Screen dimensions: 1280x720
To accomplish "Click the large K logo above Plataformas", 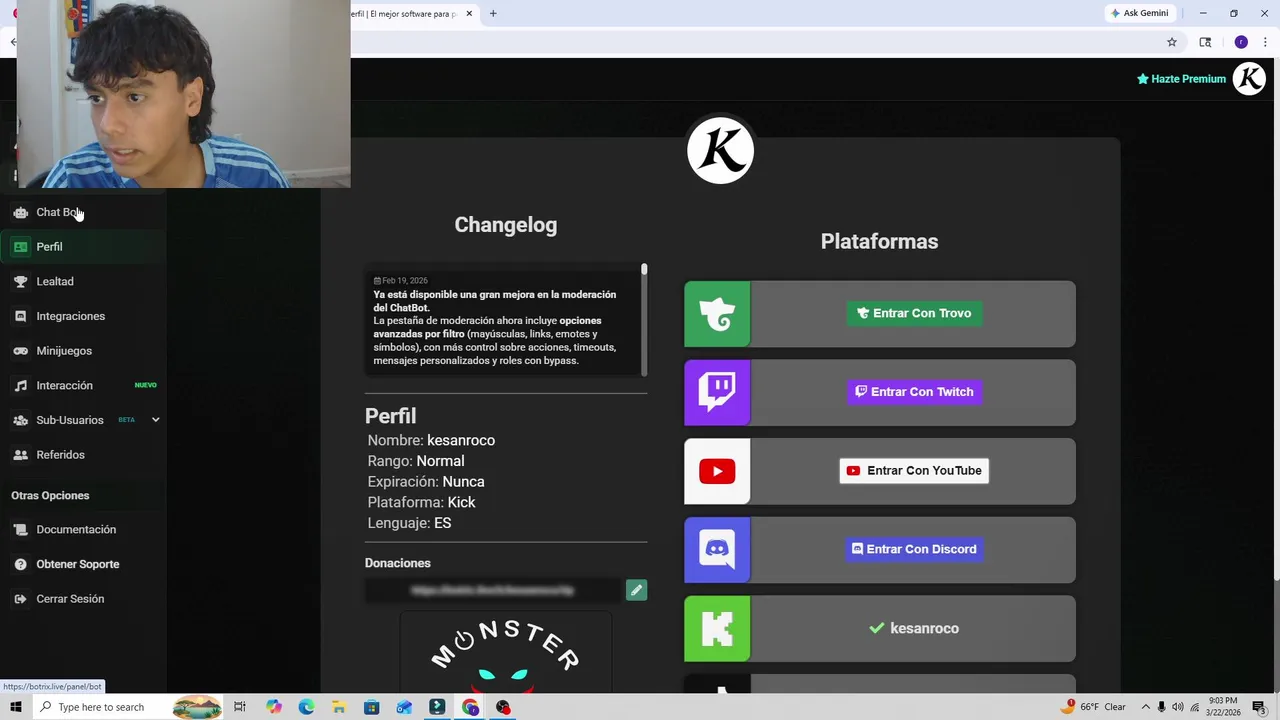I will tap(720, 151).
